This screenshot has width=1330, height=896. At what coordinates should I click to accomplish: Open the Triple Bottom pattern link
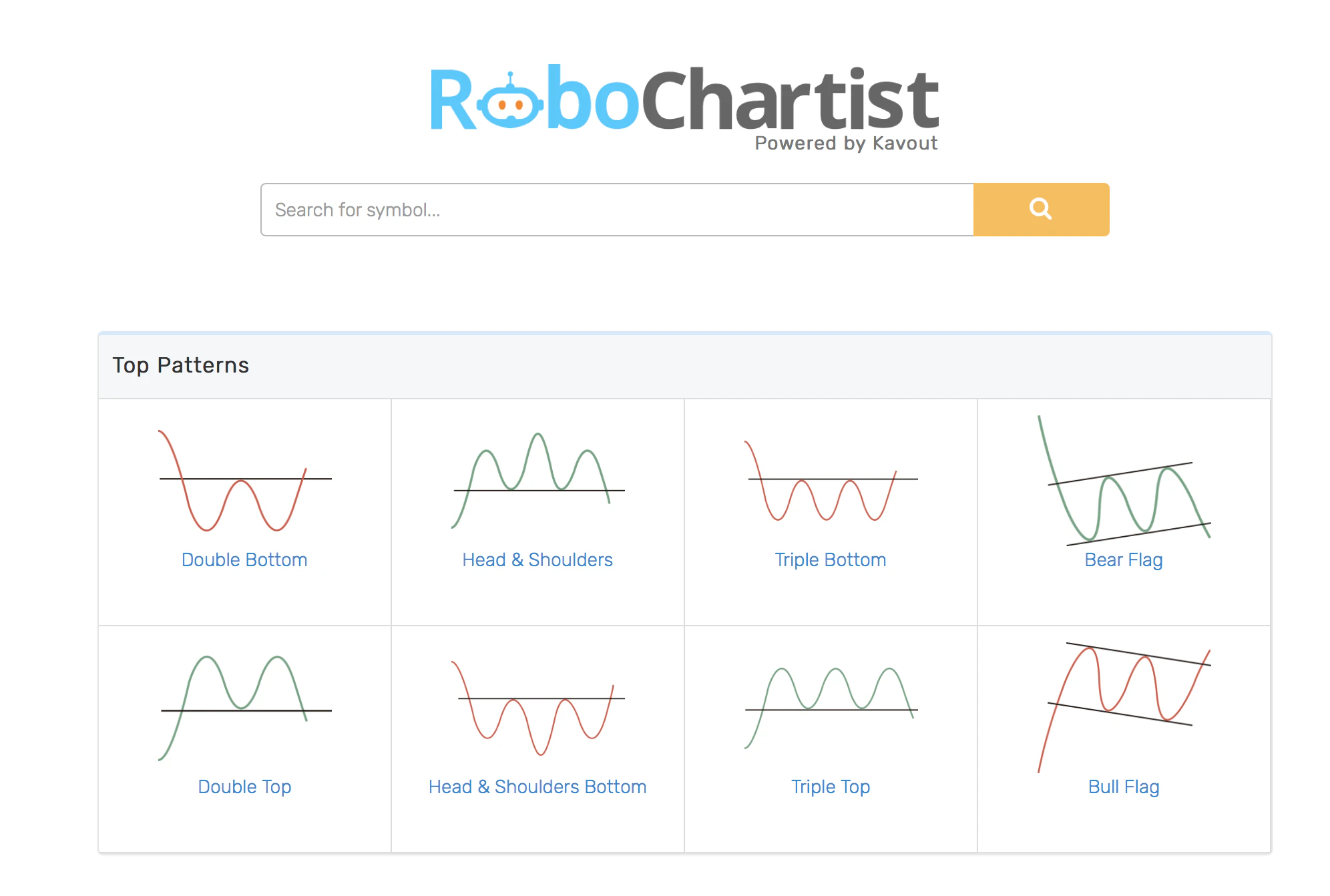tap(830, 559)
